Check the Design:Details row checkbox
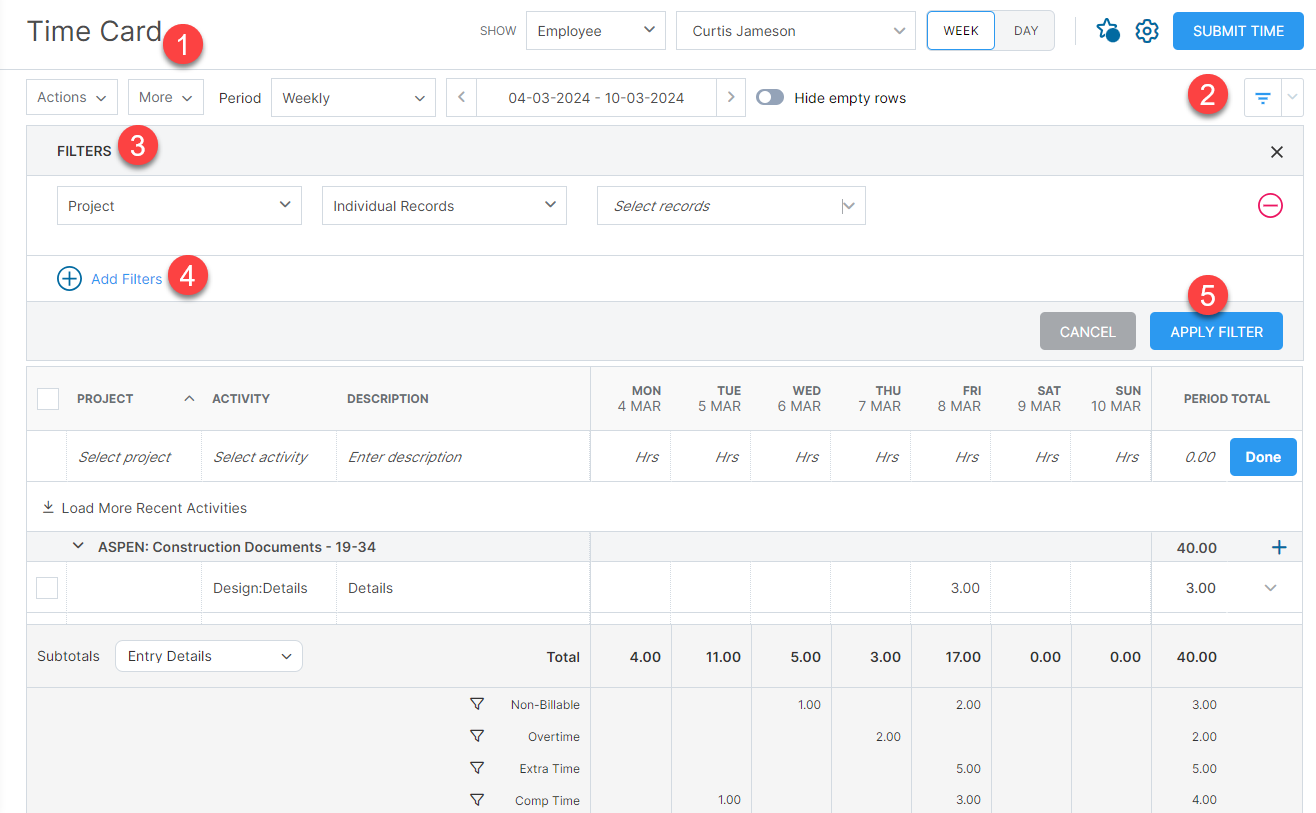The height and width of the screenshot is (813, 1316). point(47,588)
